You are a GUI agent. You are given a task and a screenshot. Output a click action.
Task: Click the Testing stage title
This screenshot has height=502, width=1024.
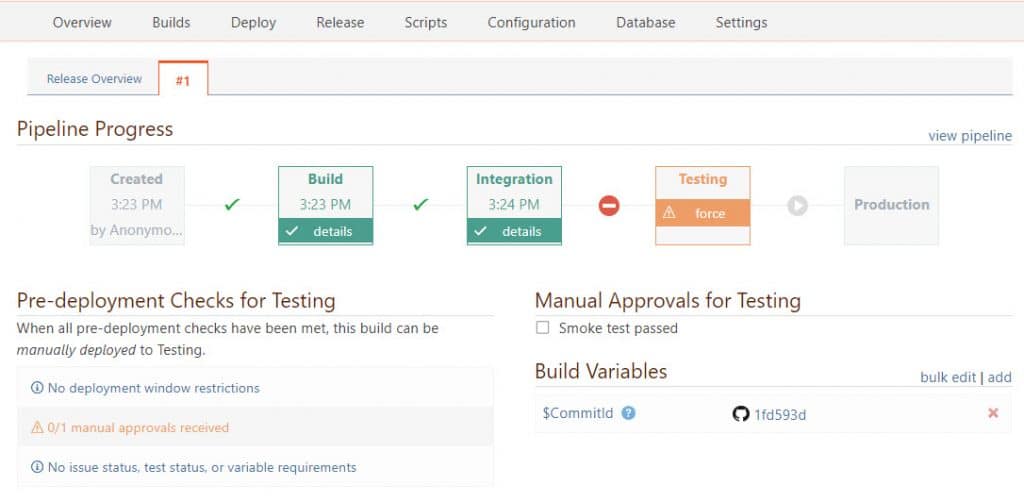(x=703, y=179)
